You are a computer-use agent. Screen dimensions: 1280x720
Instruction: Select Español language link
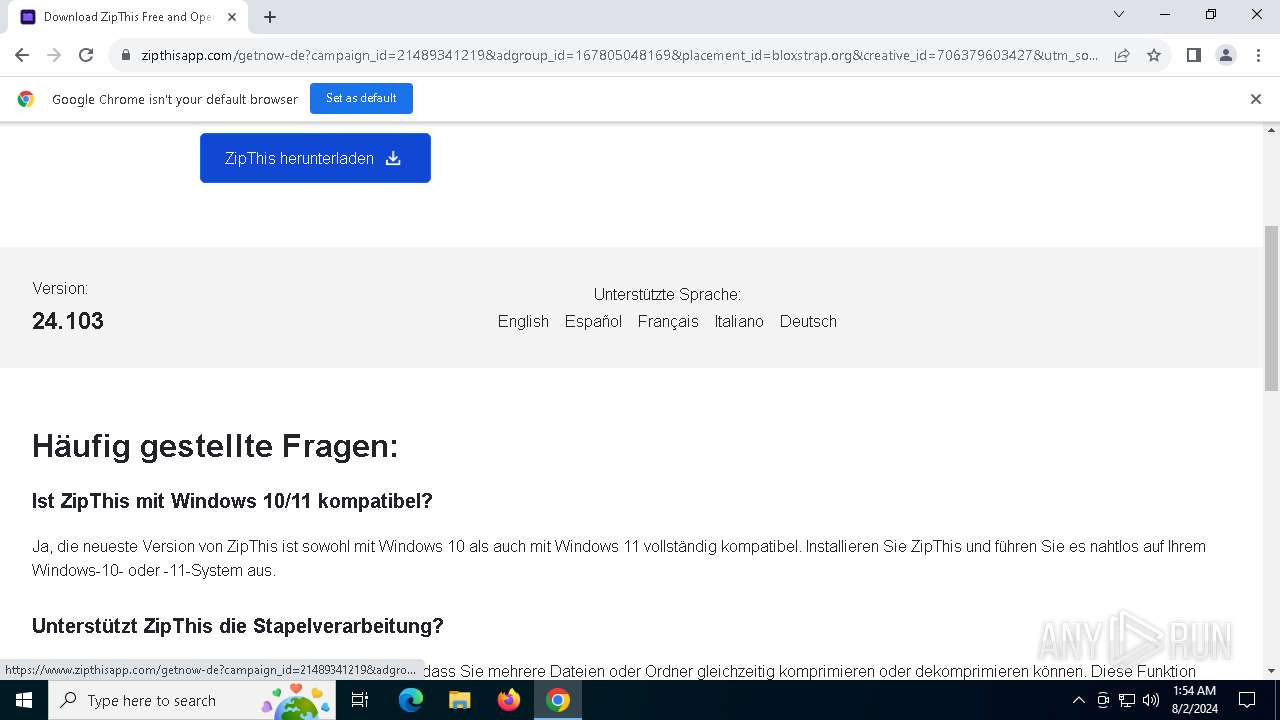[x=593, y=321]
